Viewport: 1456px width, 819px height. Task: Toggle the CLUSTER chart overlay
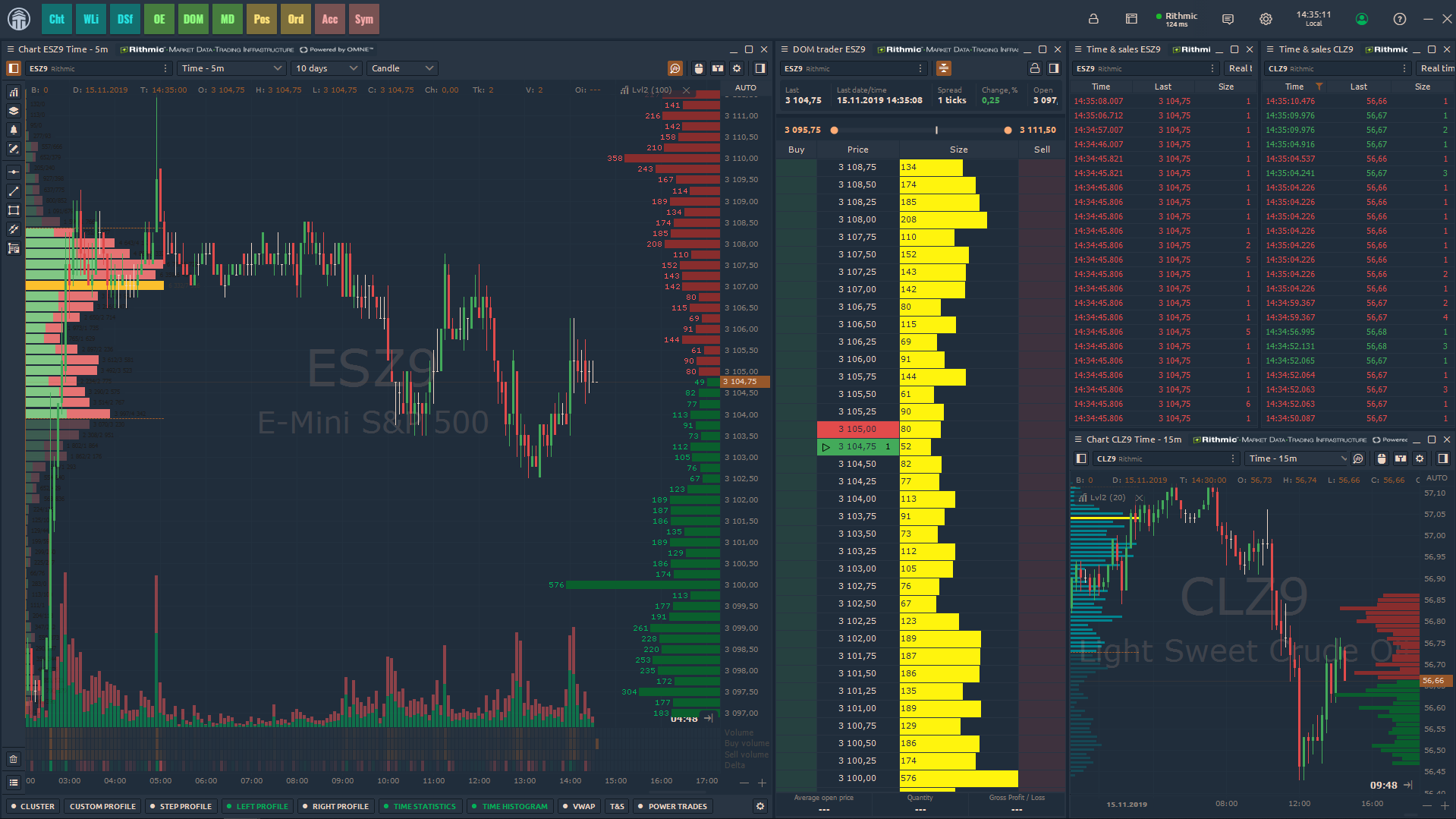(33, 806)
